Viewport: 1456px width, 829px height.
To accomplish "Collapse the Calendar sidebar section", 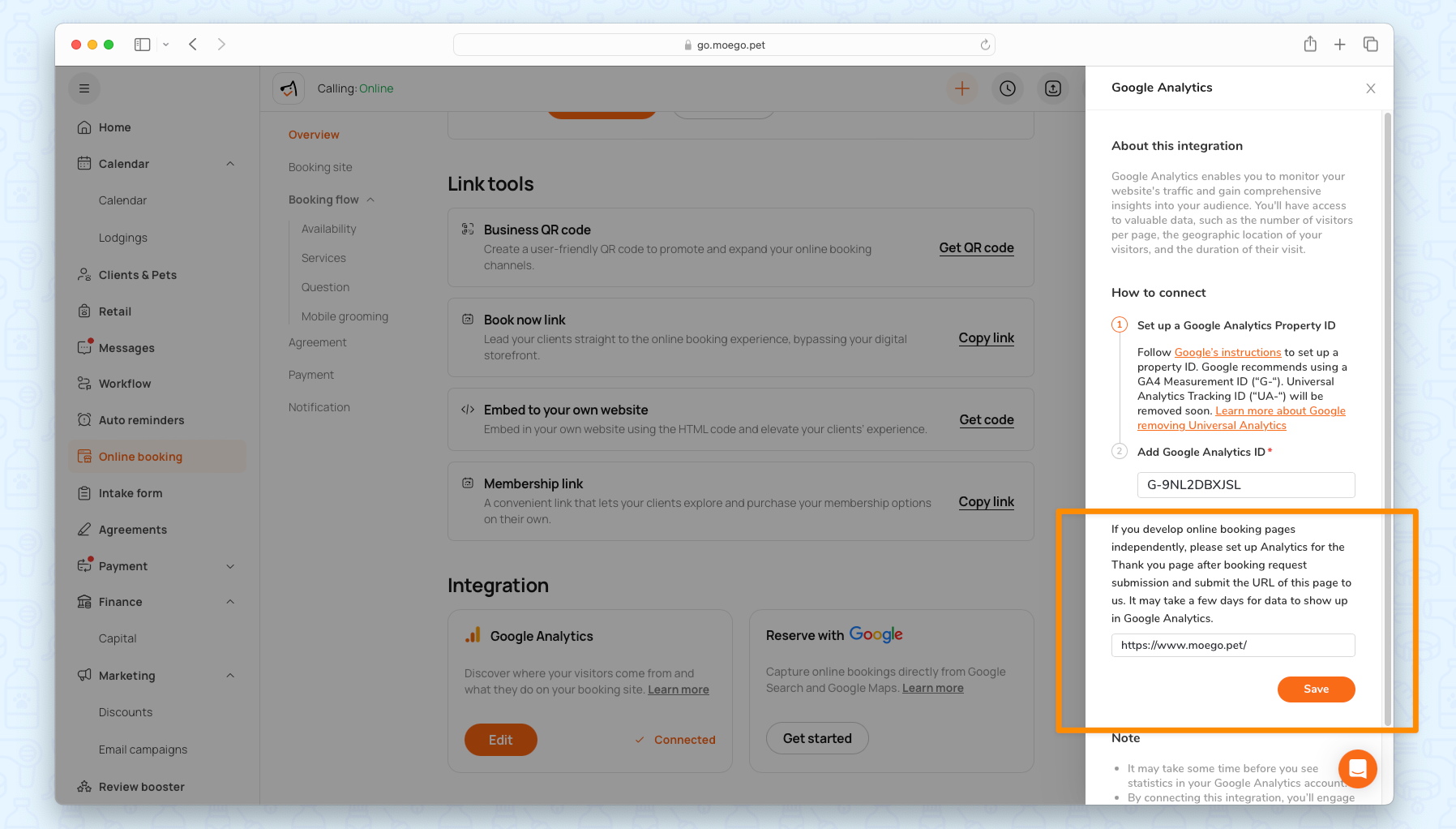I will 230,164.
